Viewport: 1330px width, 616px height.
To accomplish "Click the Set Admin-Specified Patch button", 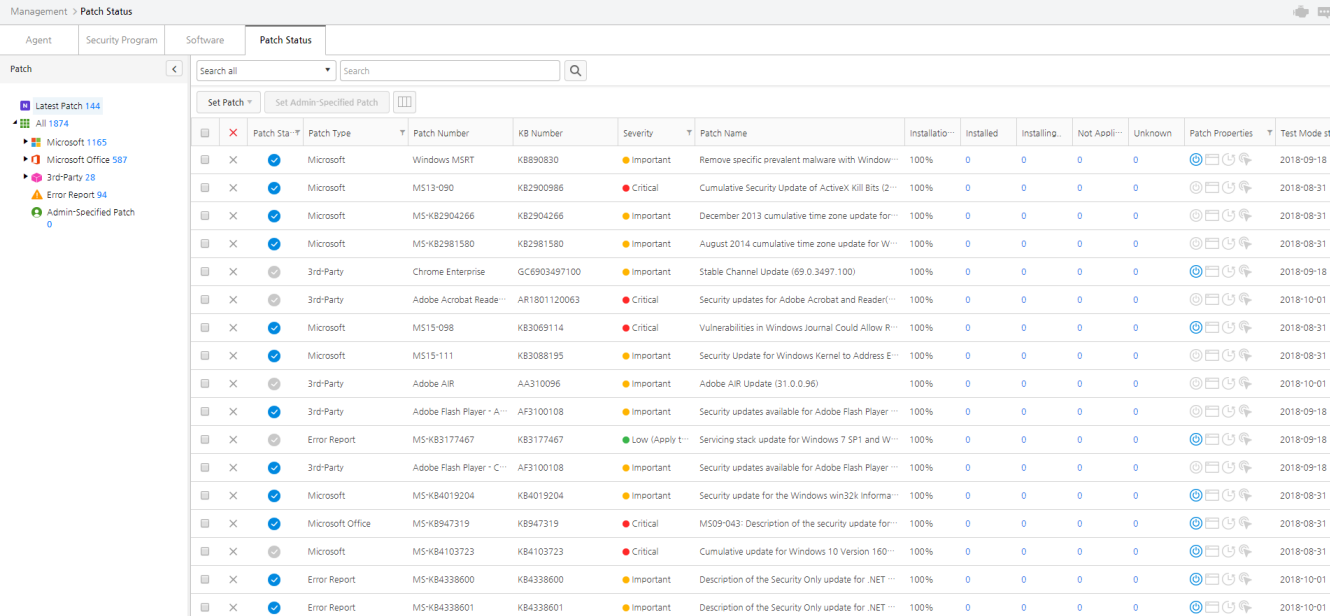I will 327,102.
